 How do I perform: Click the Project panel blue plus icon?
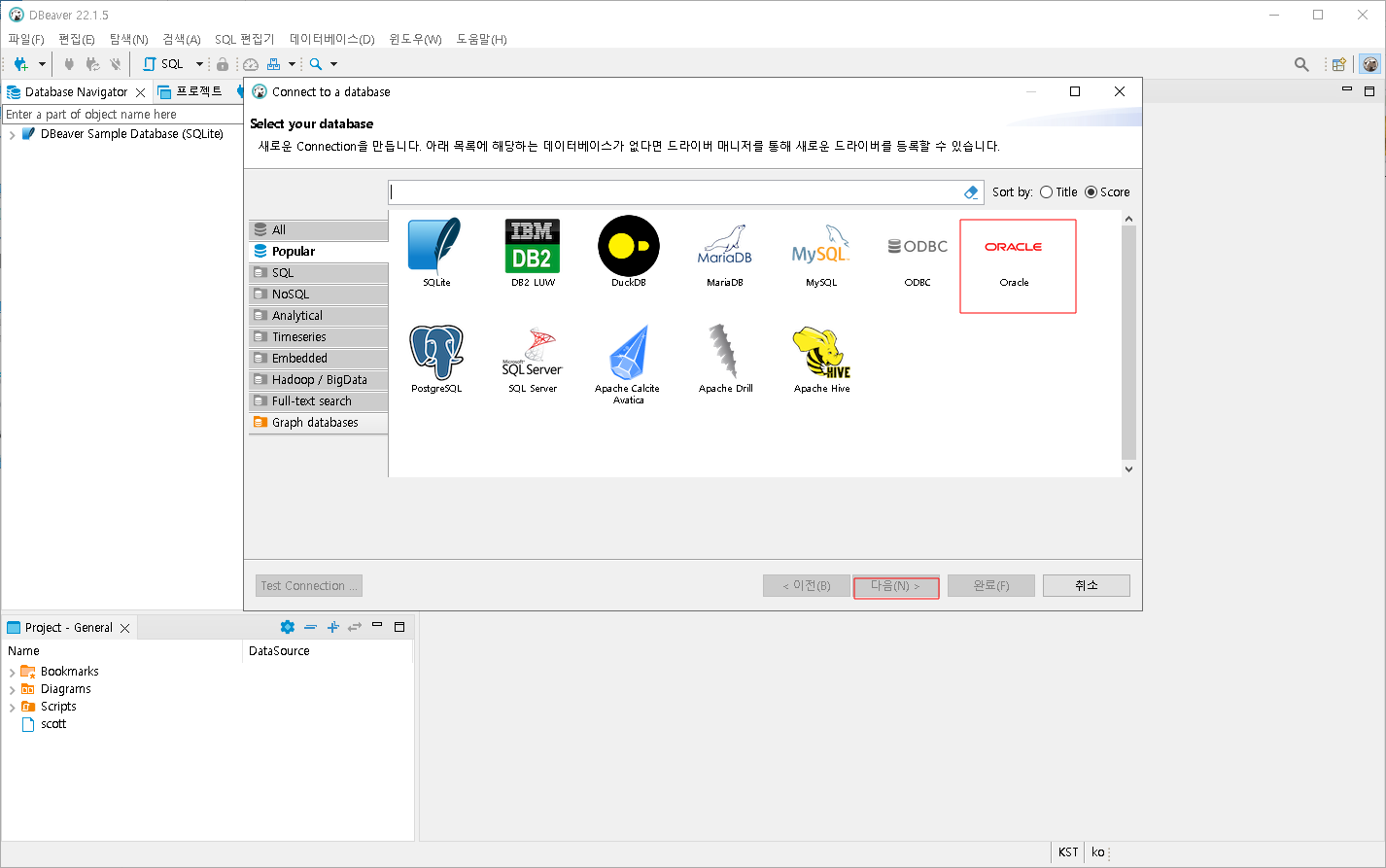click(332, 627)
